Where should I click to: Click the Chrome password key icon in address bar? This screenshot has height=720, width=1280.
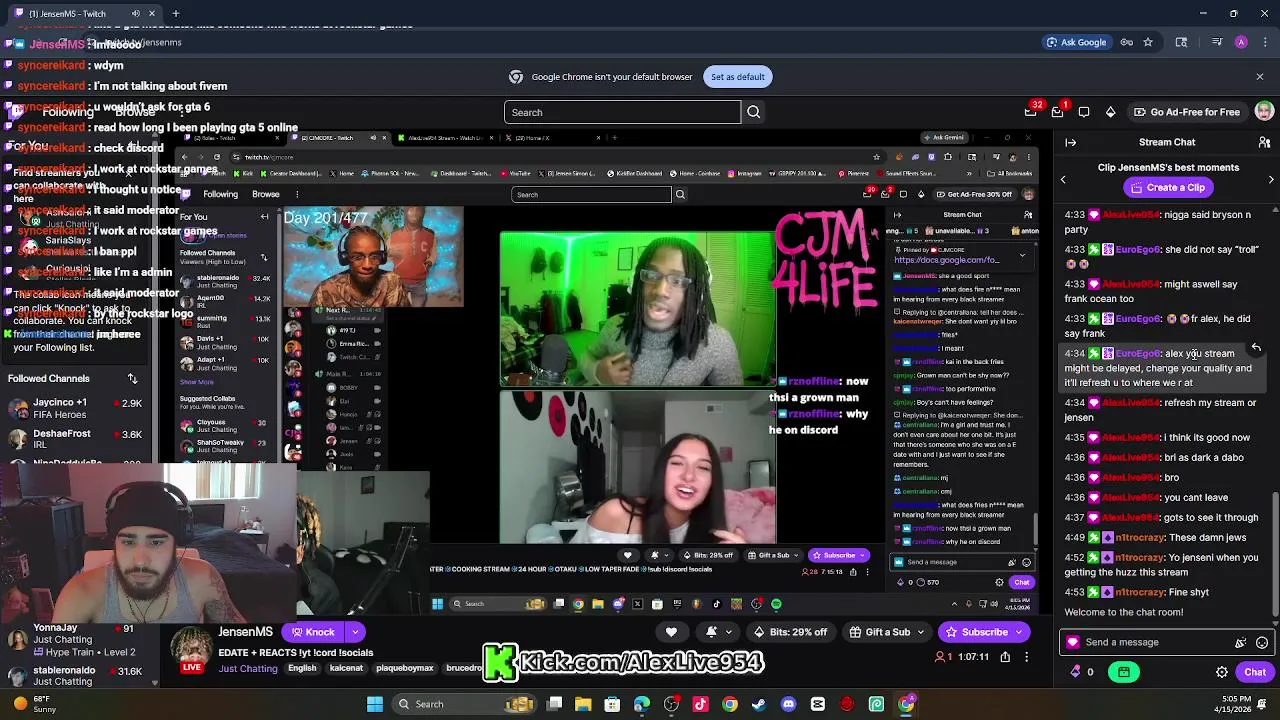(1127, 42)
